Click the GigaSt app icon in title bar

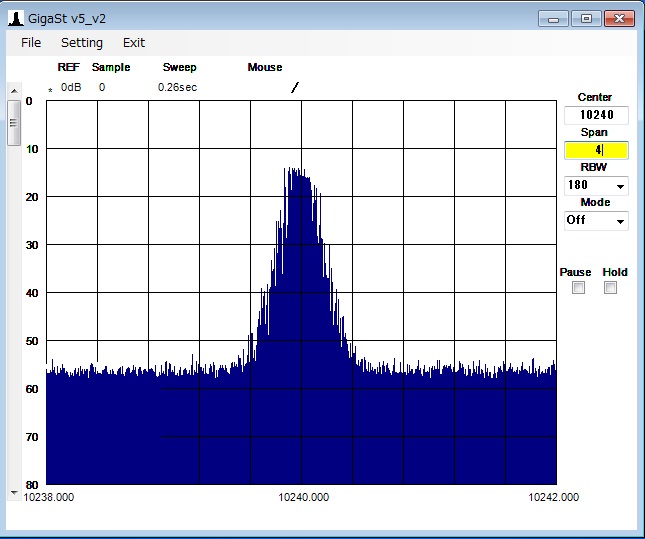click(16, 19)
